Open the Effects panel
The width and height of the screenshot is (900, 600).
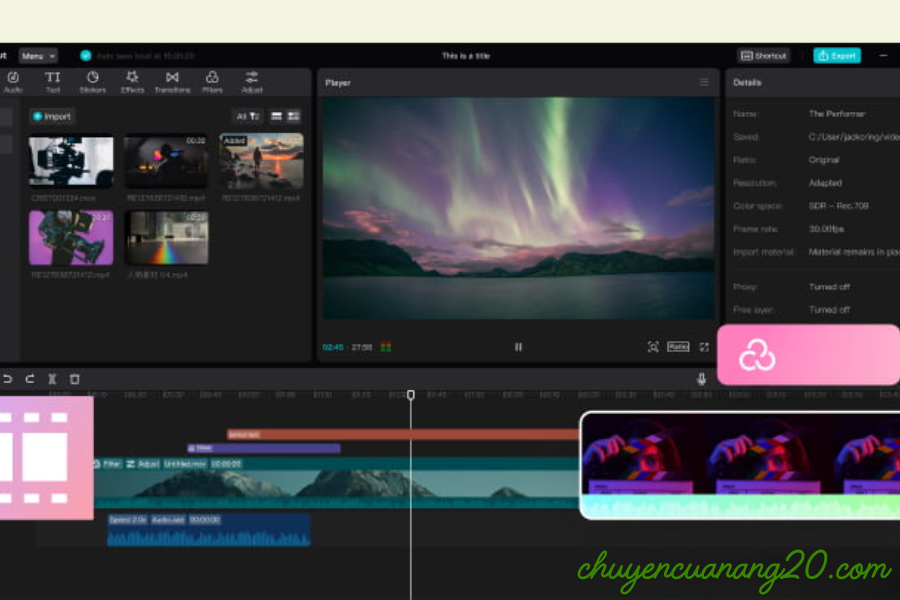132,81
